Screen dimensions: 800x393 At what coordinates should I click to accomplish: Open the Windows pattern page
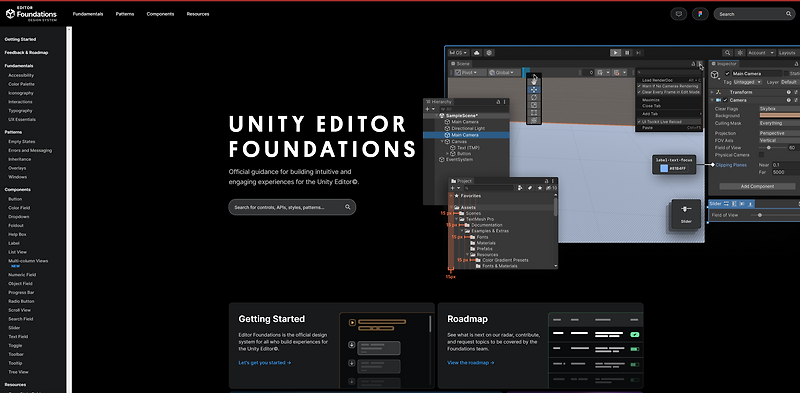(x=18, y=177)
